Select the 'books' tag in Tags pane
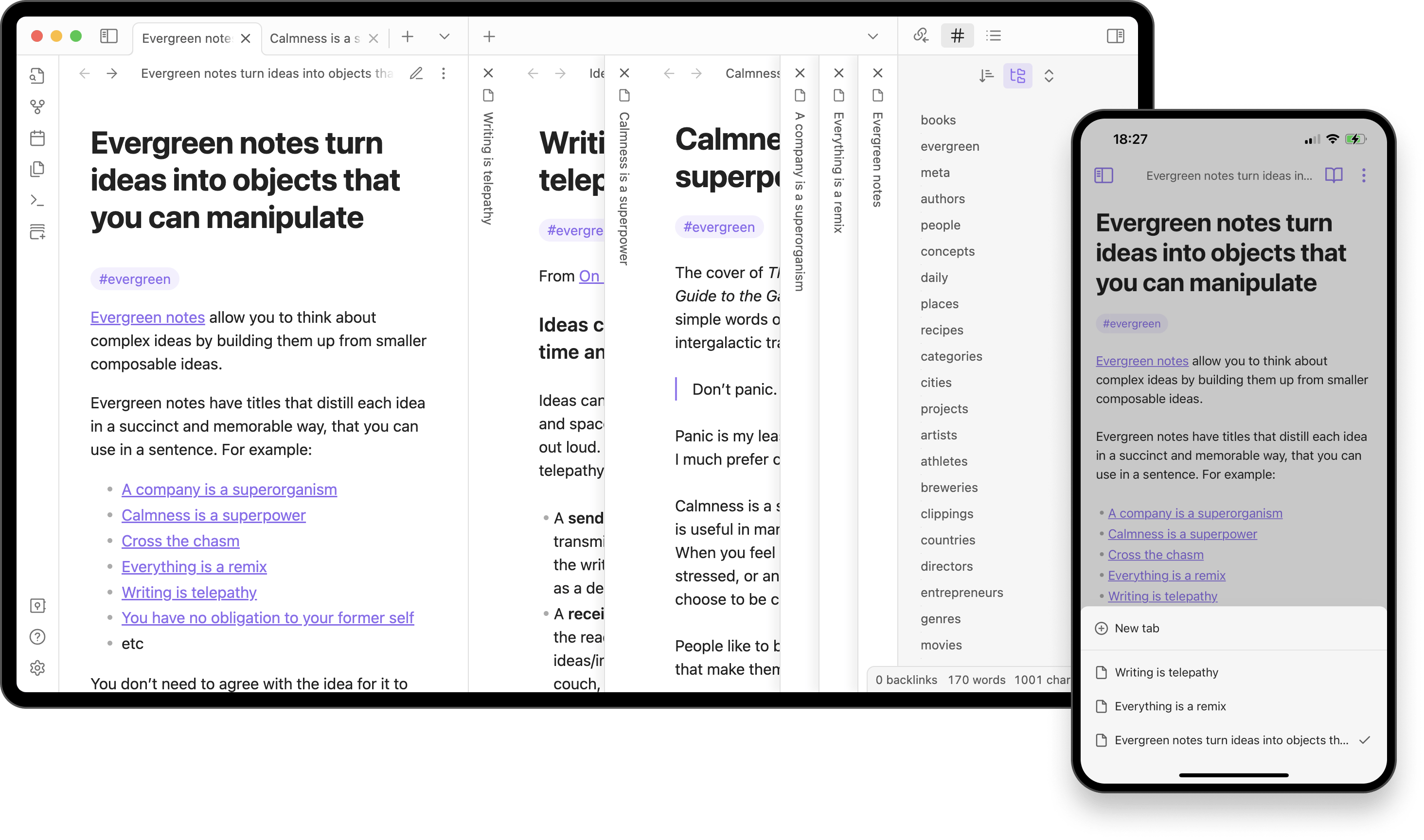 938,120
